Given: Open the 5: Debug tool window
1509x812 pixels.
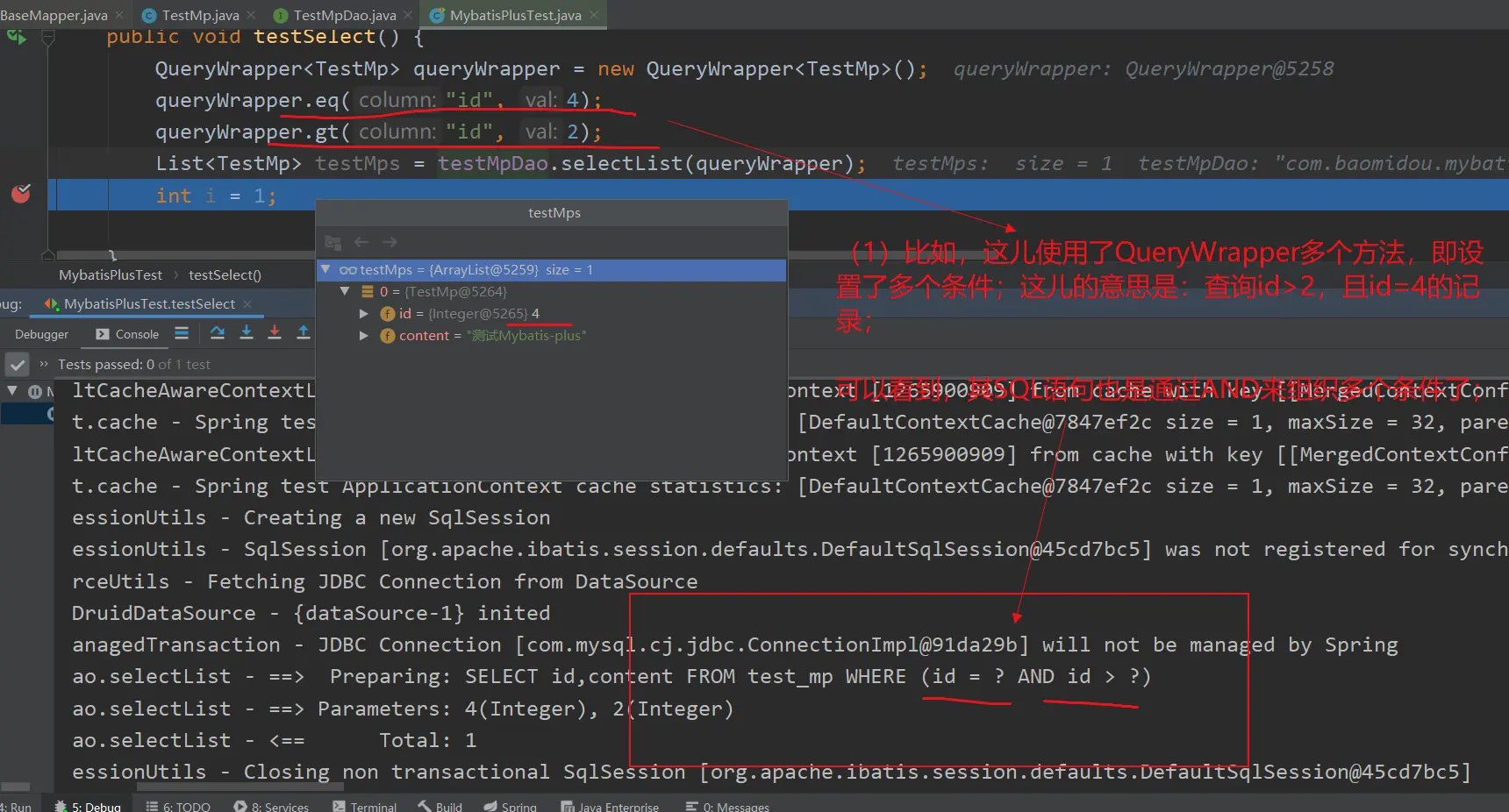Looking at the screenshot, I should click(88, 806).
